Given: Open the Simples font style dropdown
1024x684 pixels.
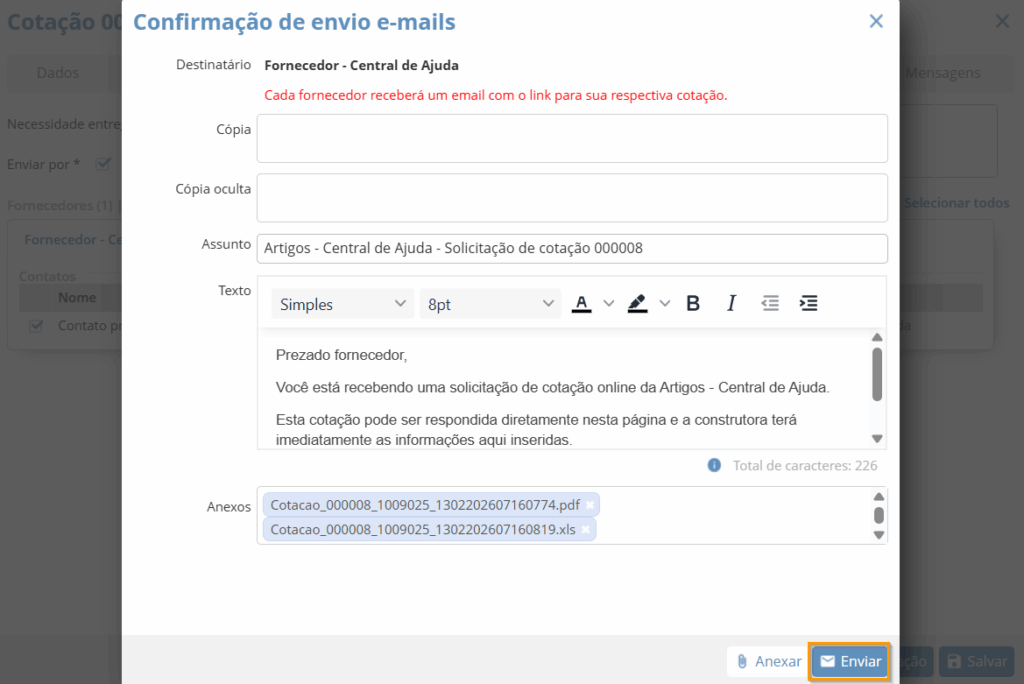Looking at the screenshot, I should click(x=343, y=304).
